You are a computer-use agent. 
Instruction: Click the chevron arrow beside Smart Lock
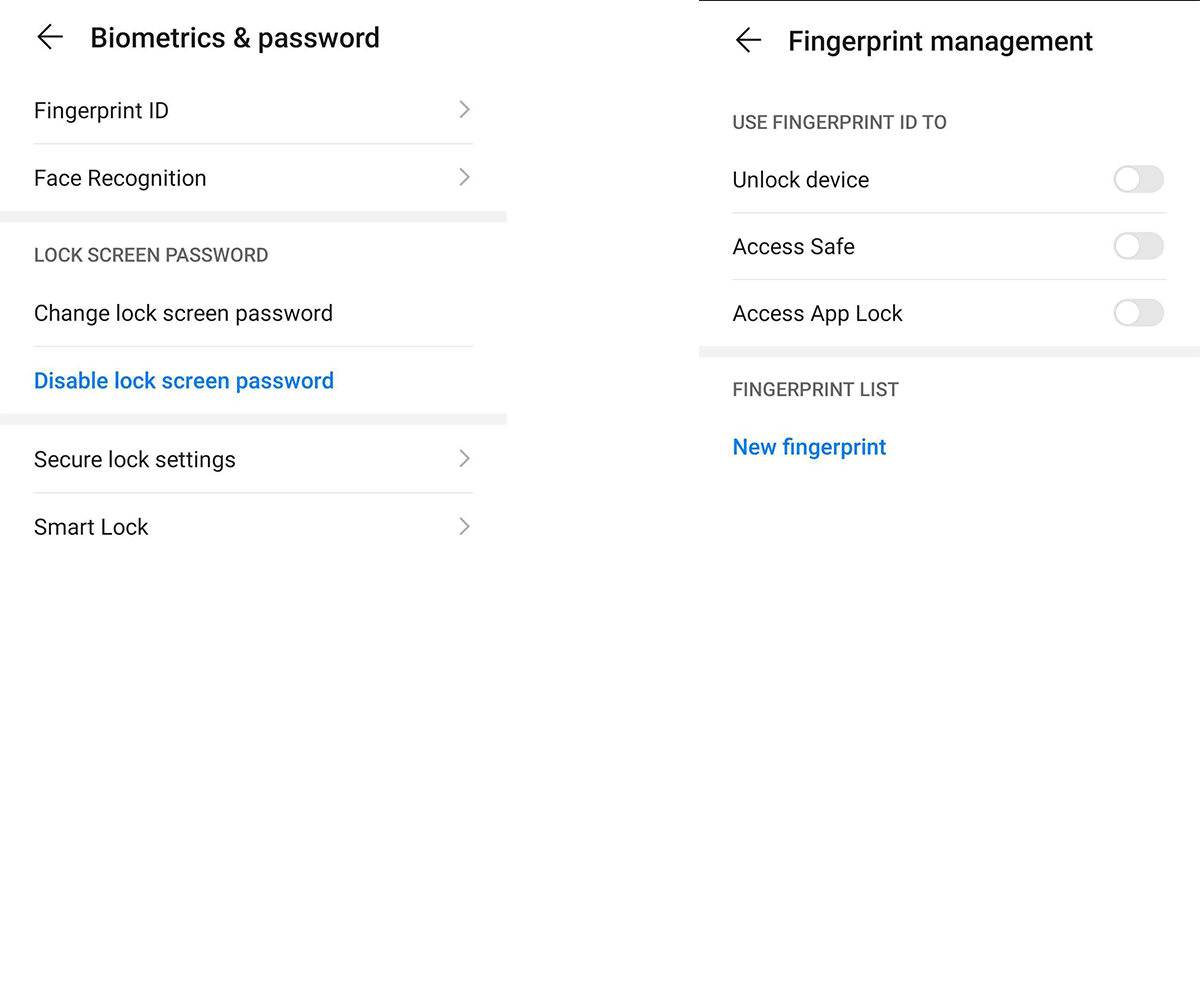click(x=464, y=527)
